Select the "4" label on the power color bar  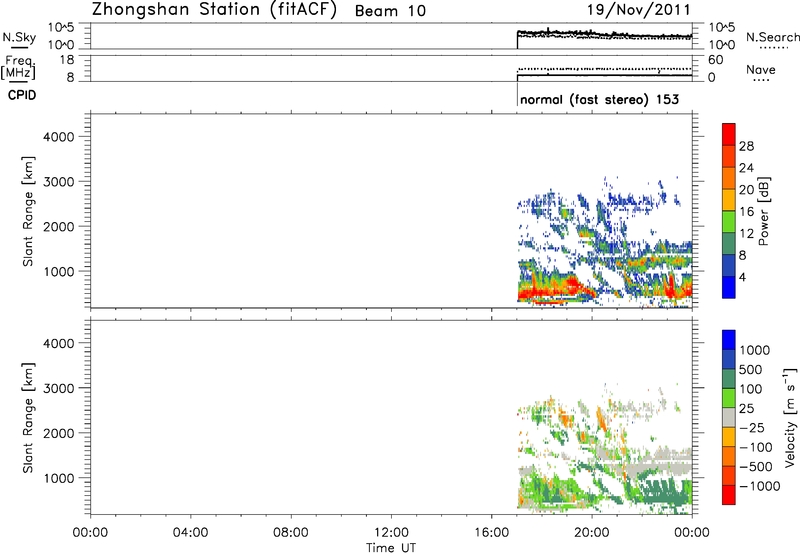[x=742, y=277]
